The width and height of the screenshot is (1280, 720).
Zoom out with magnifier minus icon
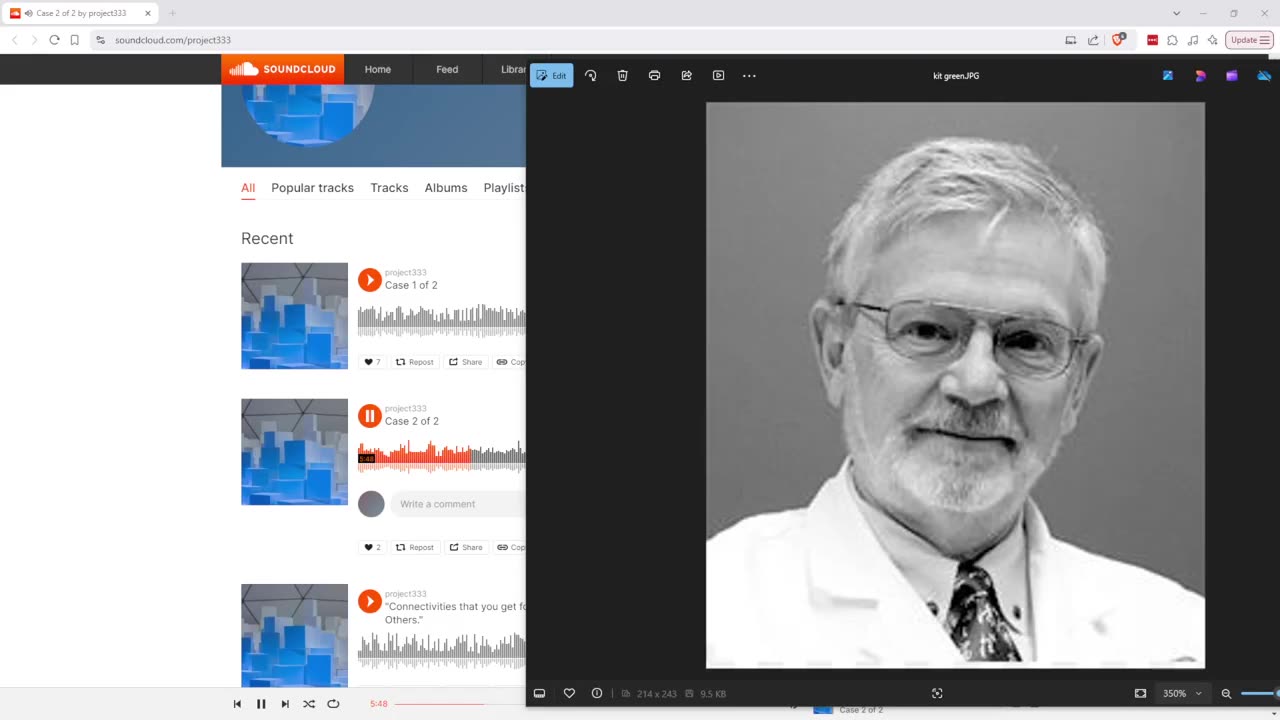[1226, 693]
